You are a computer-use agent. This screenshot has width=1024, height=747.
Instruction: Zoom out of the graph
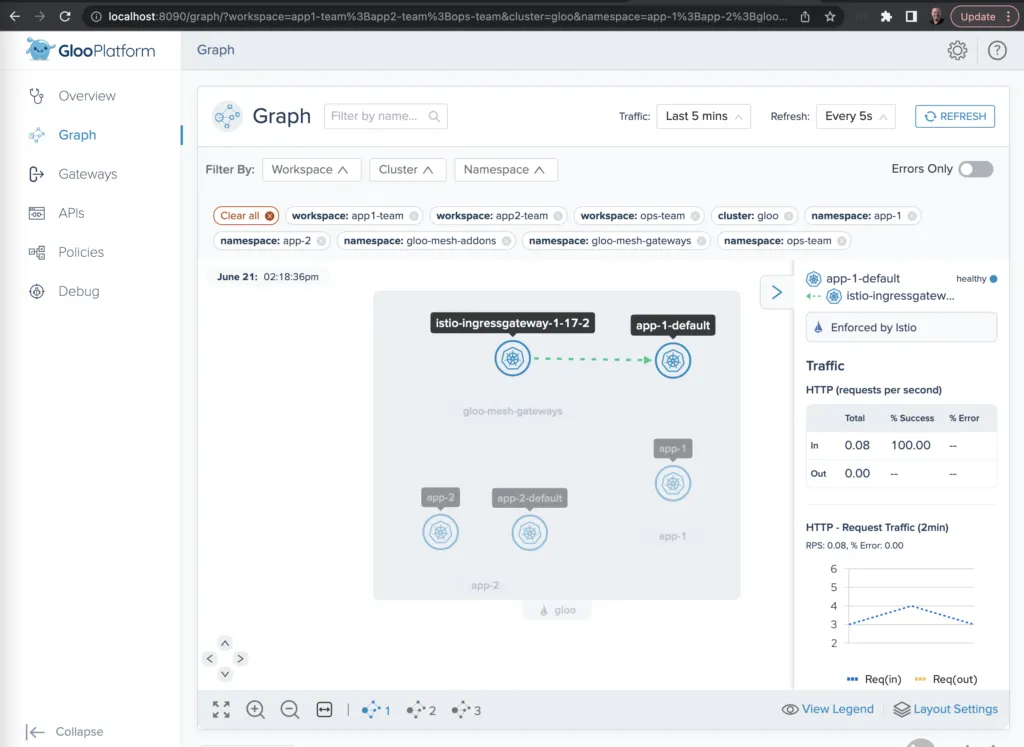(289, 709)
